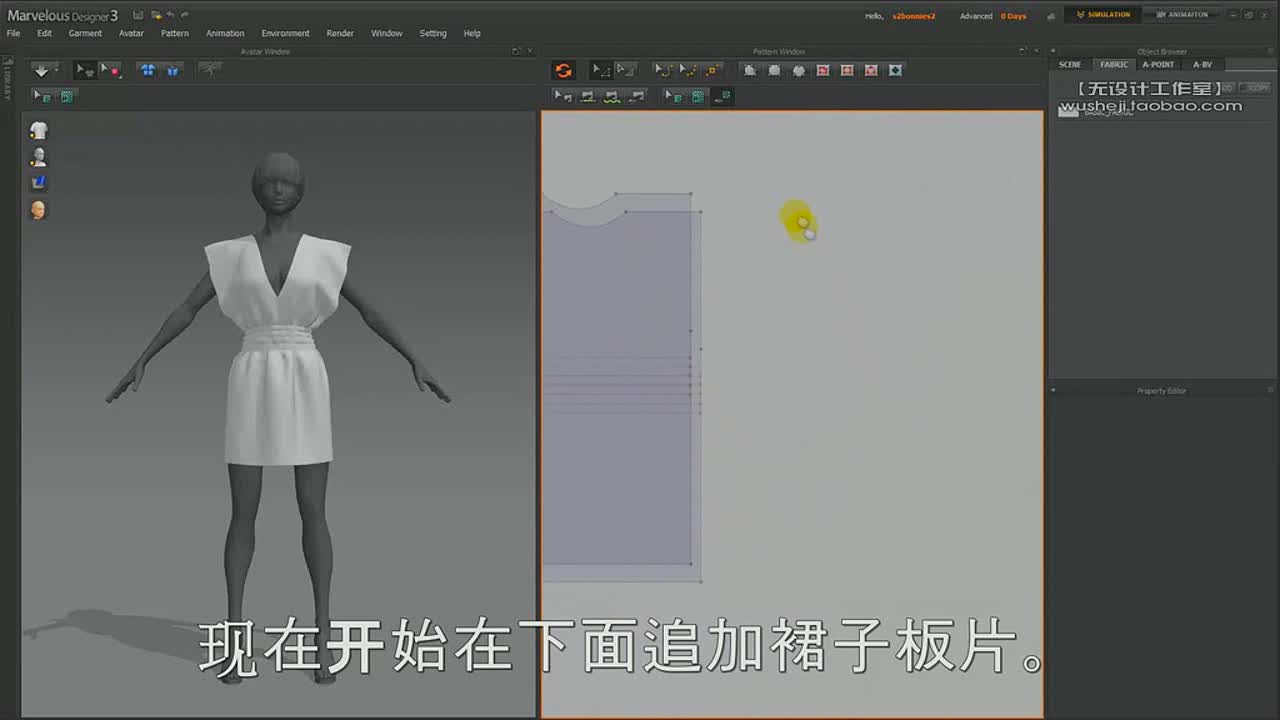
Task: Open the Garment menu
Action: click(x=85, y=33)
